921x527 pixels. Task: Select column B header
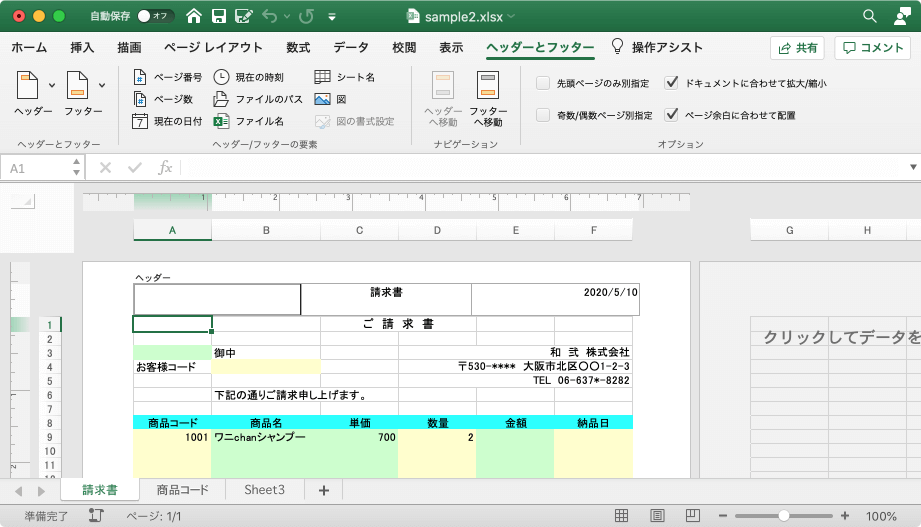[x=266, y=230]
